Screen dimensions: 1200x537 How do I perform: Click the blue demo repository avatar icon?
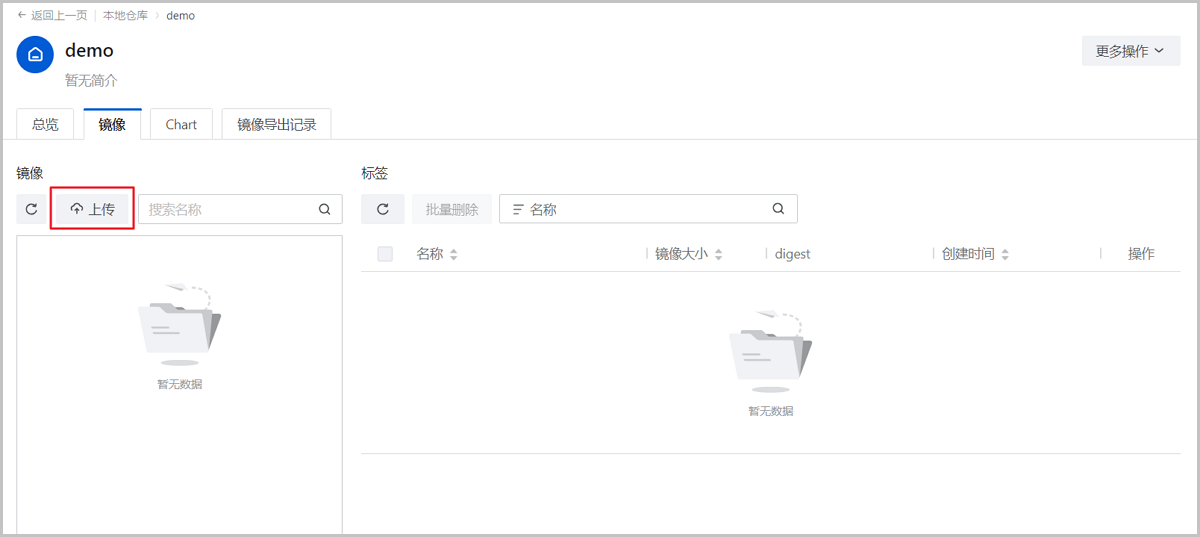[x=35, y=55]
